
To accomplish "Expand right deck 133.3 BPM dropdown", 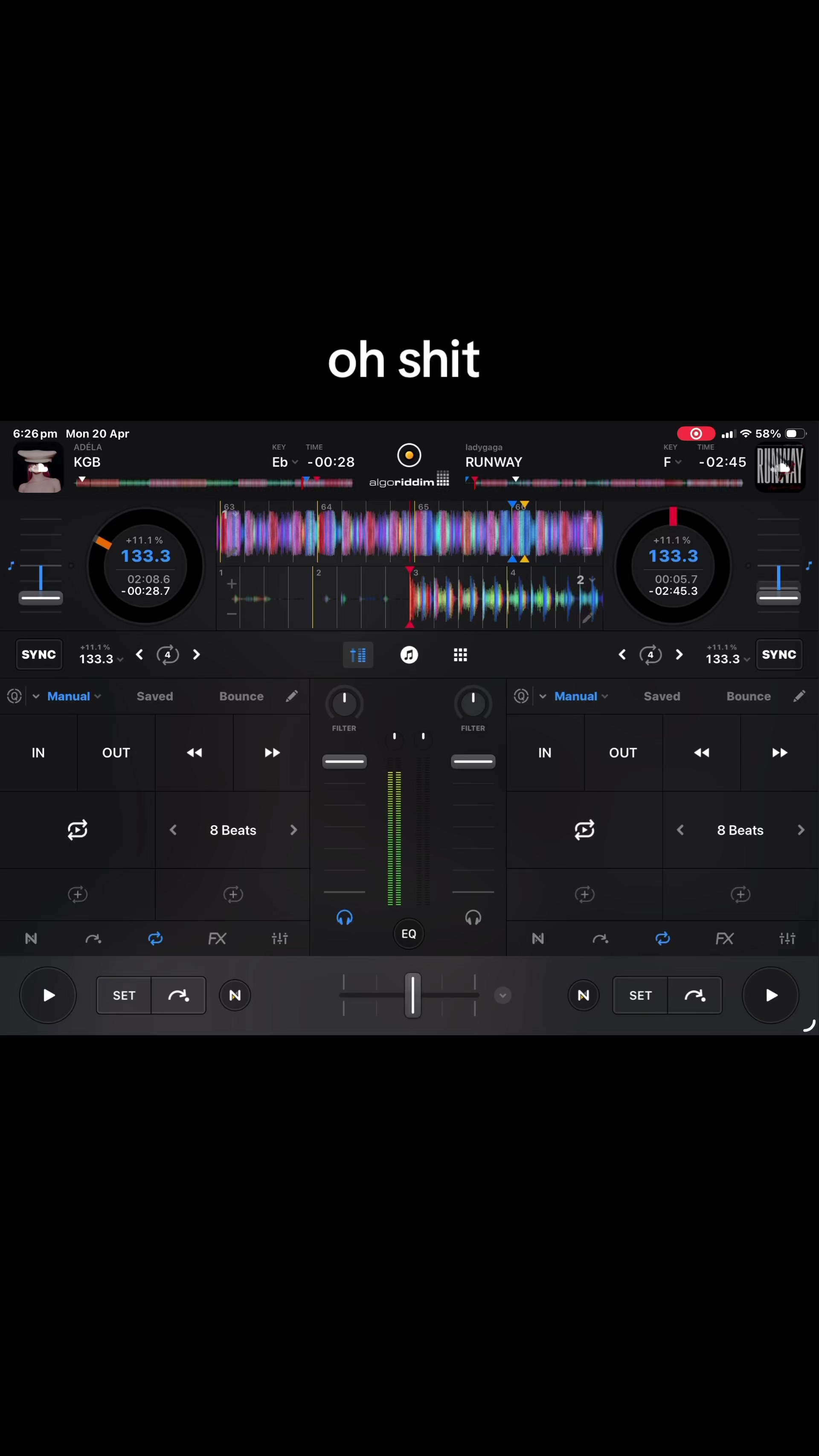I will point(727,659).
